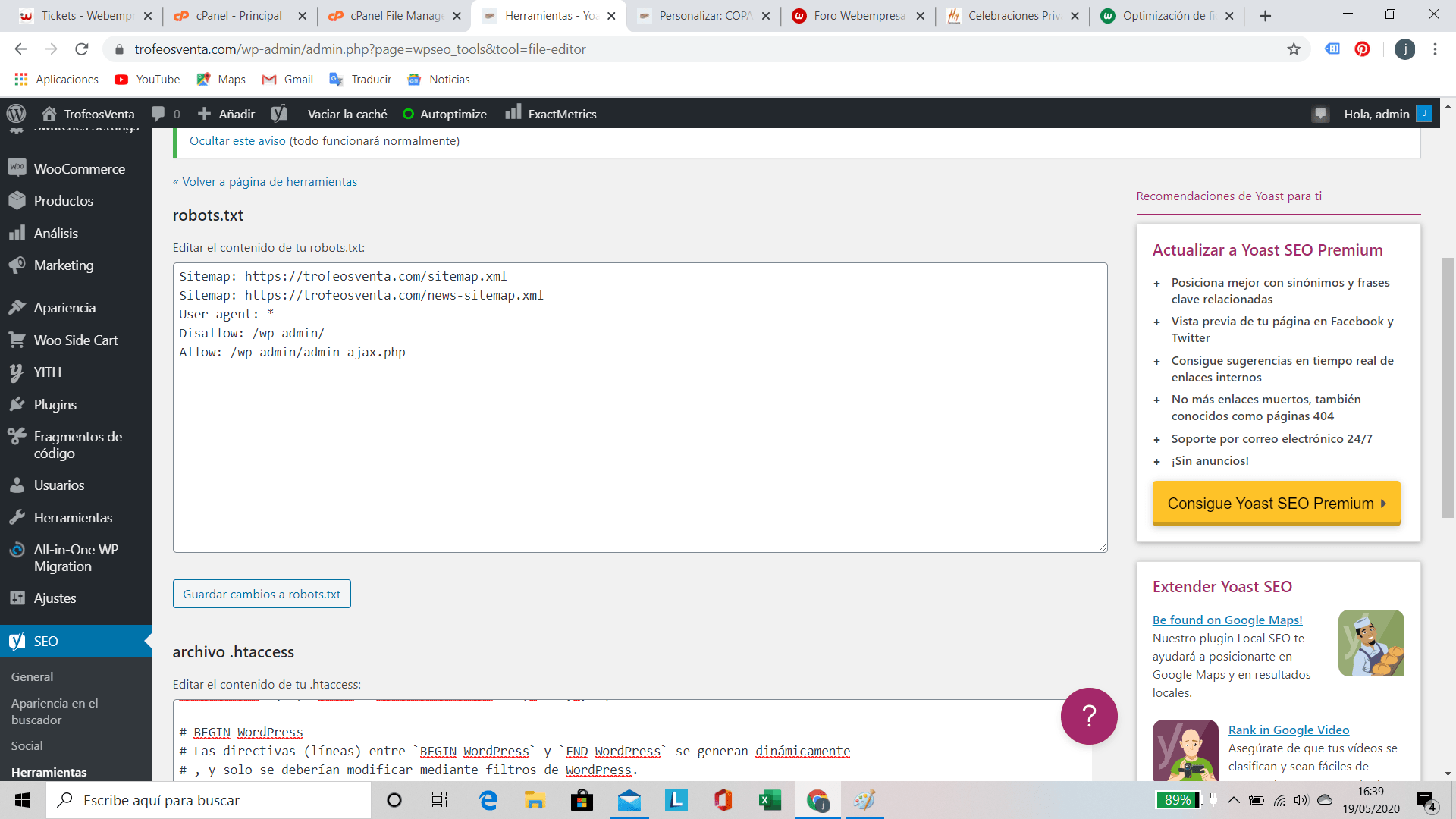The height and width of the screenshot is (819, 1456).
Task: Open the YouTube bookmark
Action: click(147, 80)
